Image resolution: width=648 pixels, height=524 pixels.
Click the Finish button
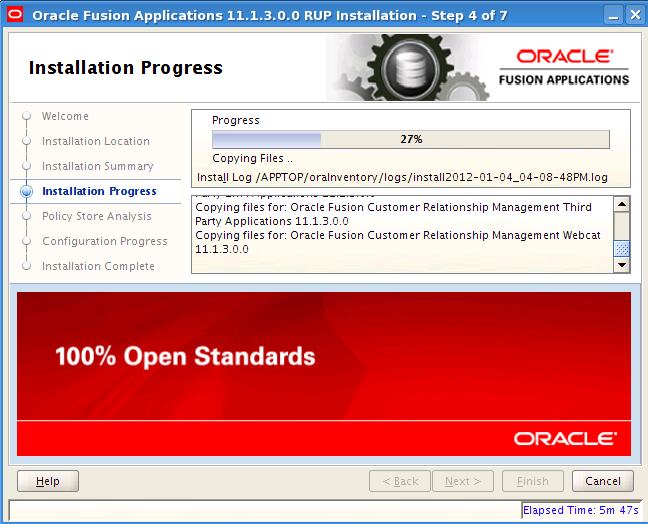[533, 481]
